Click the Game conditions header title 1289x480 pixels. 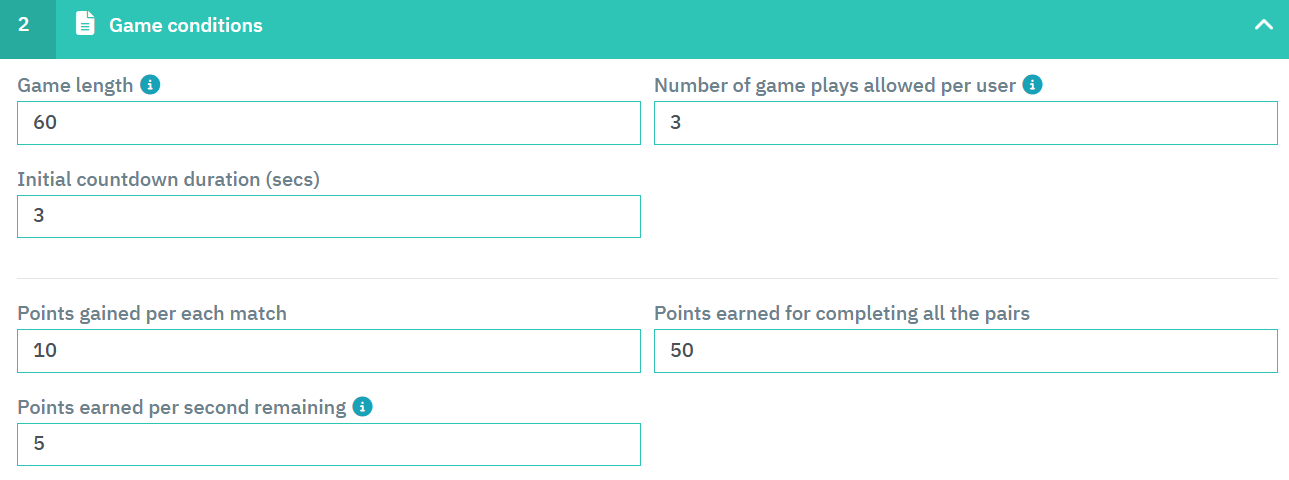pos(185,25)
